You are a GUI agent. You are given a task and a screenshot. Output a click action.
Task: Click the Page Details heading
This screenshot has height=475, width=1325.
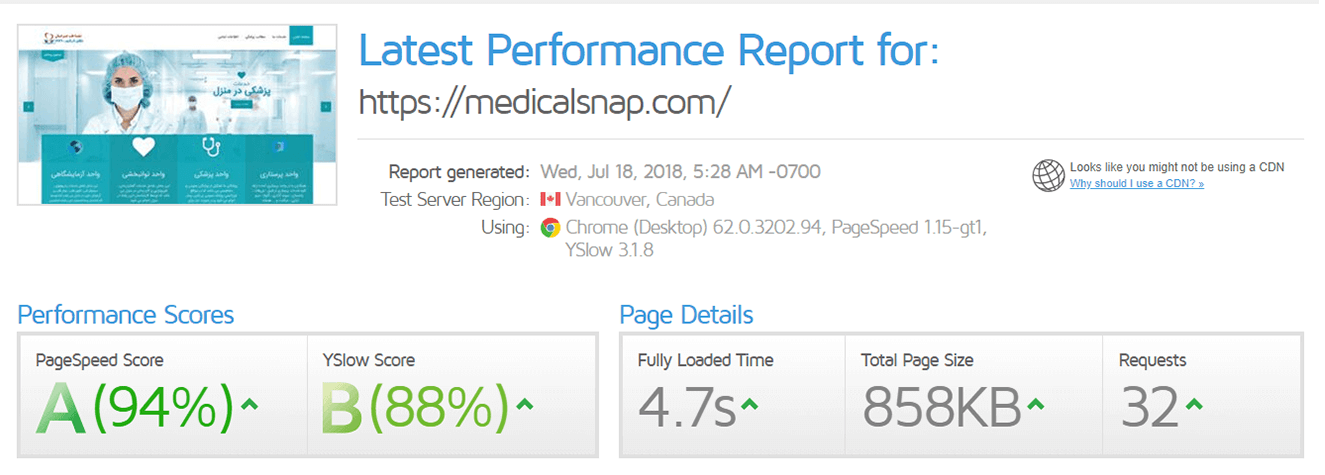click(x=686, y=316)
